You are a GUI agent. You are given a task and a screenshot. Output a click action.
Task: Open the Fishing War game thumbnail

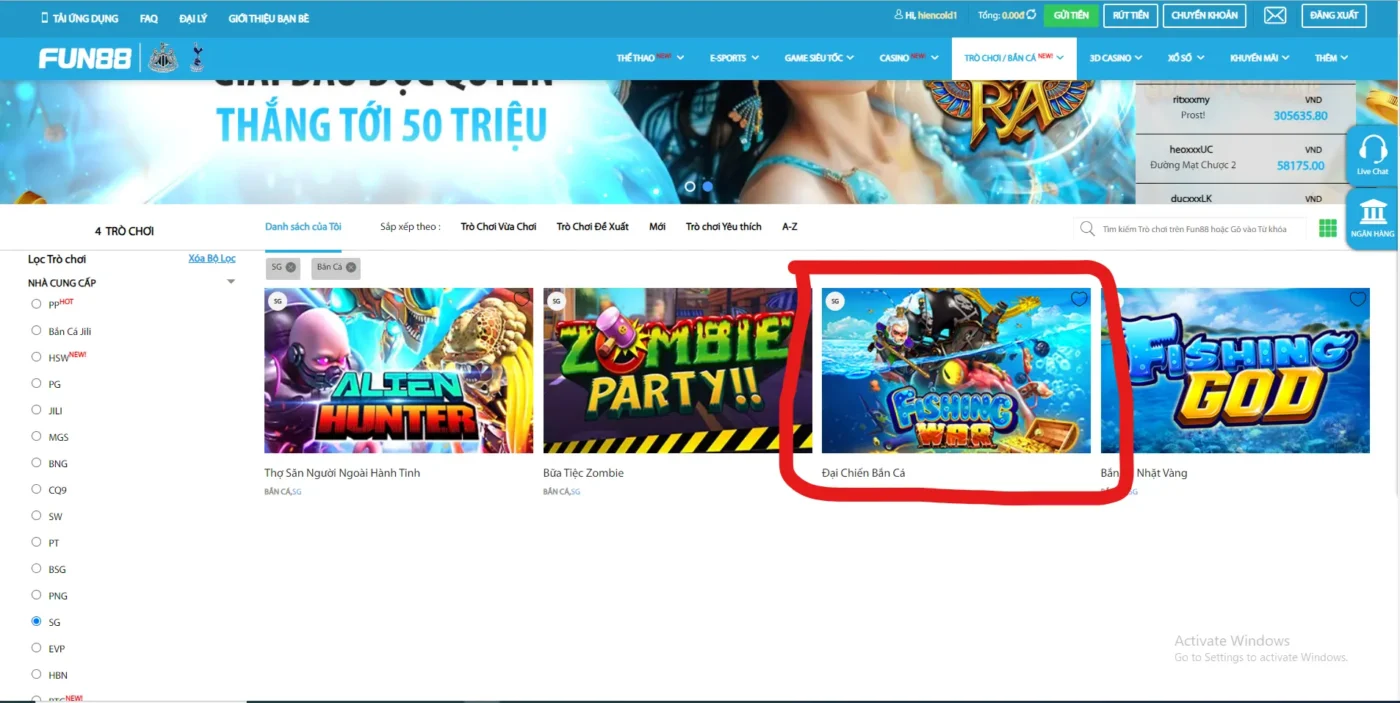(956, 371)
